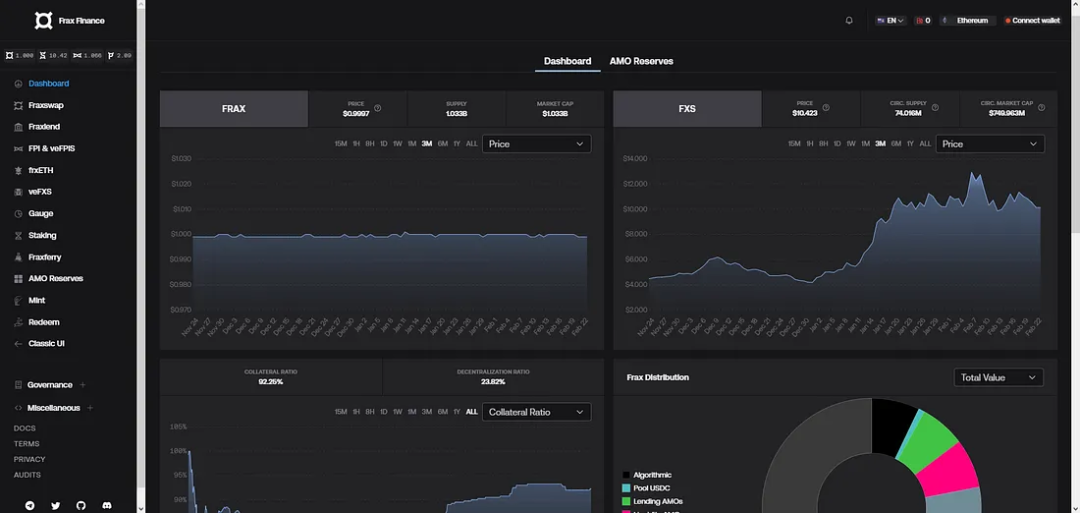Select the FXS token tab
The image size is (1080, 513).
[x=687, y=109]
